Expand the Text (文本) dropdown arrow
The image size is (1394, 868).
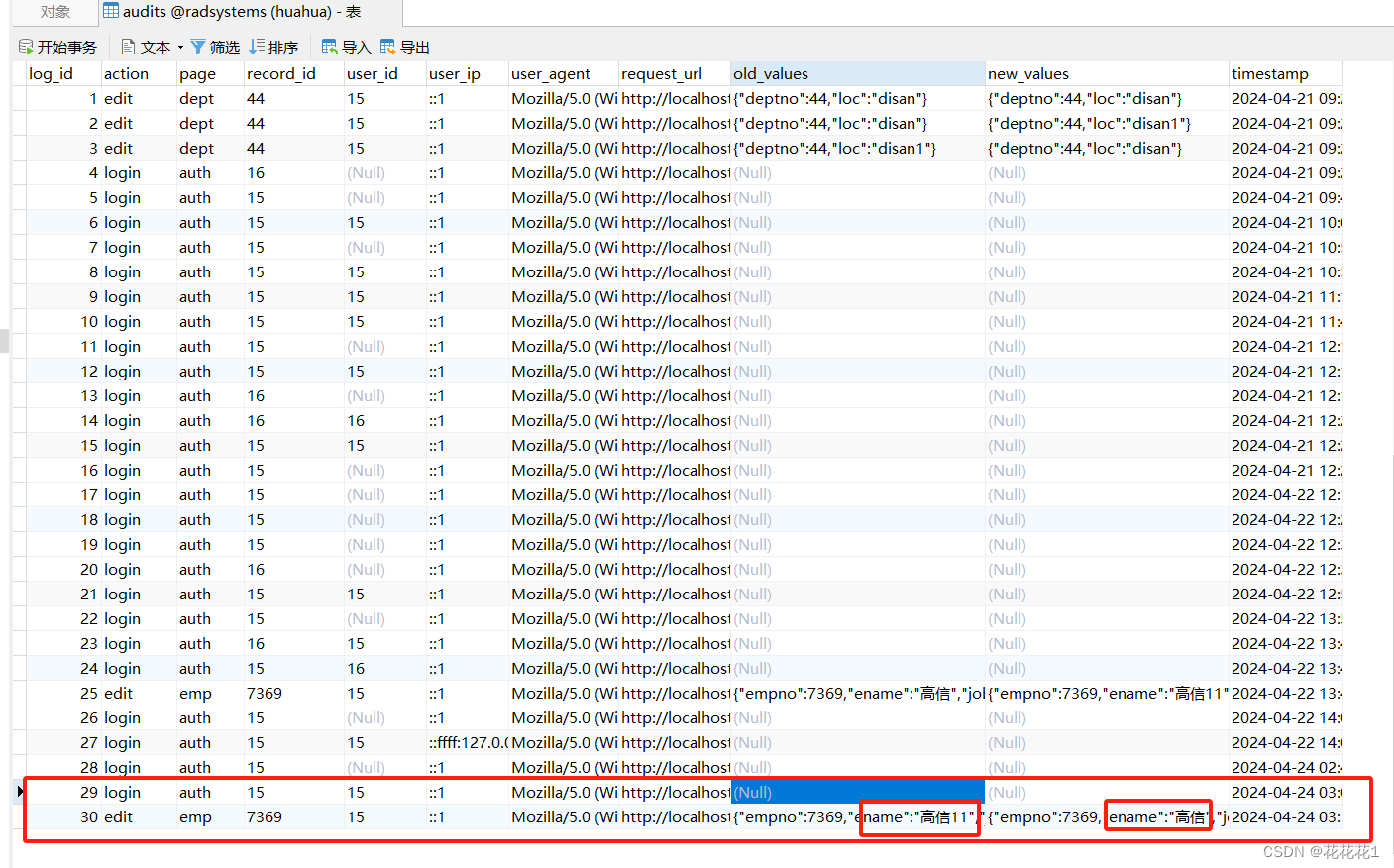tap(180, 47)
